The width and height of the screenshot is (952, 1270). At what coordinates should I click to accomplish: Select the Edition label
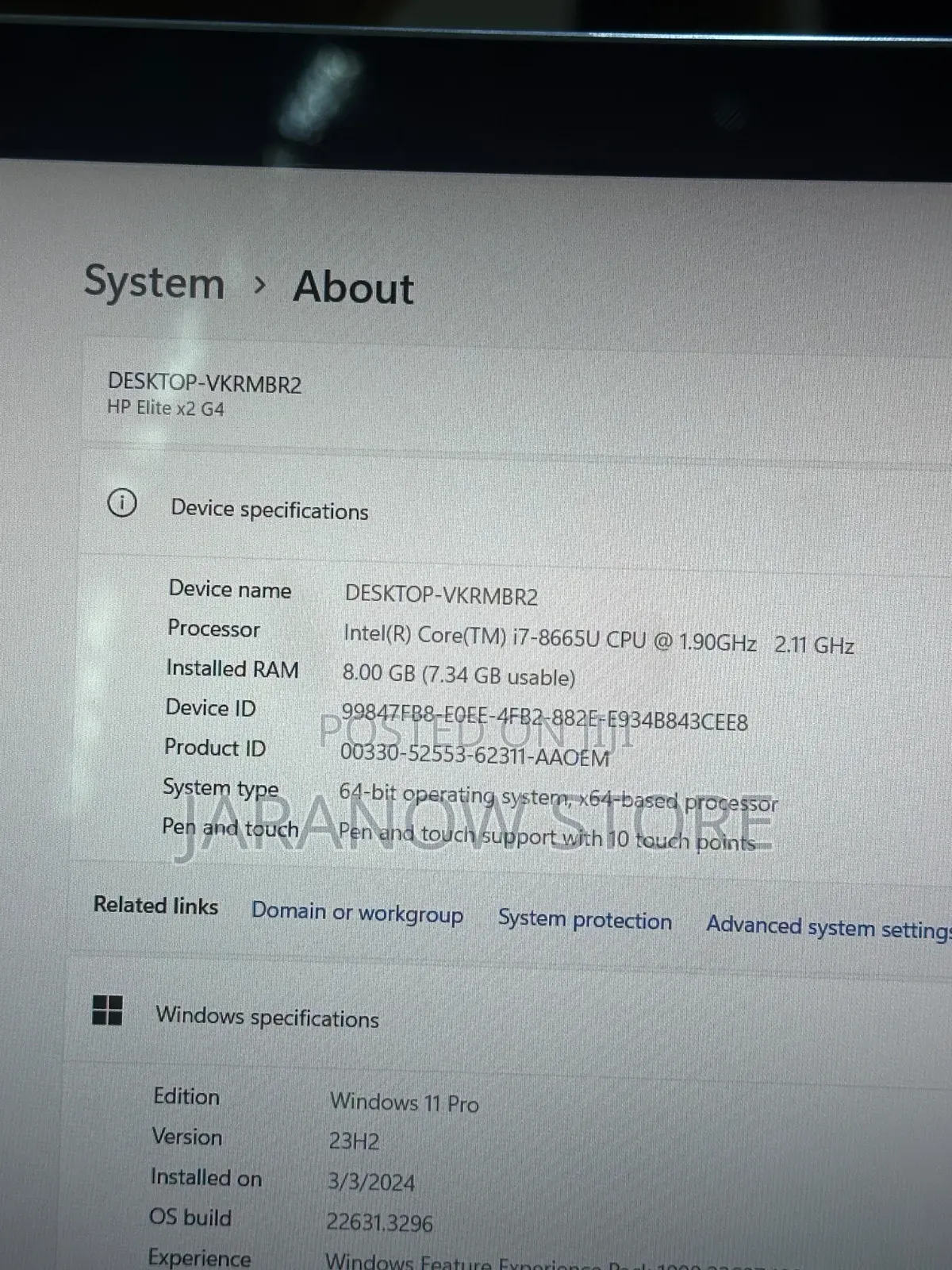186,1096
